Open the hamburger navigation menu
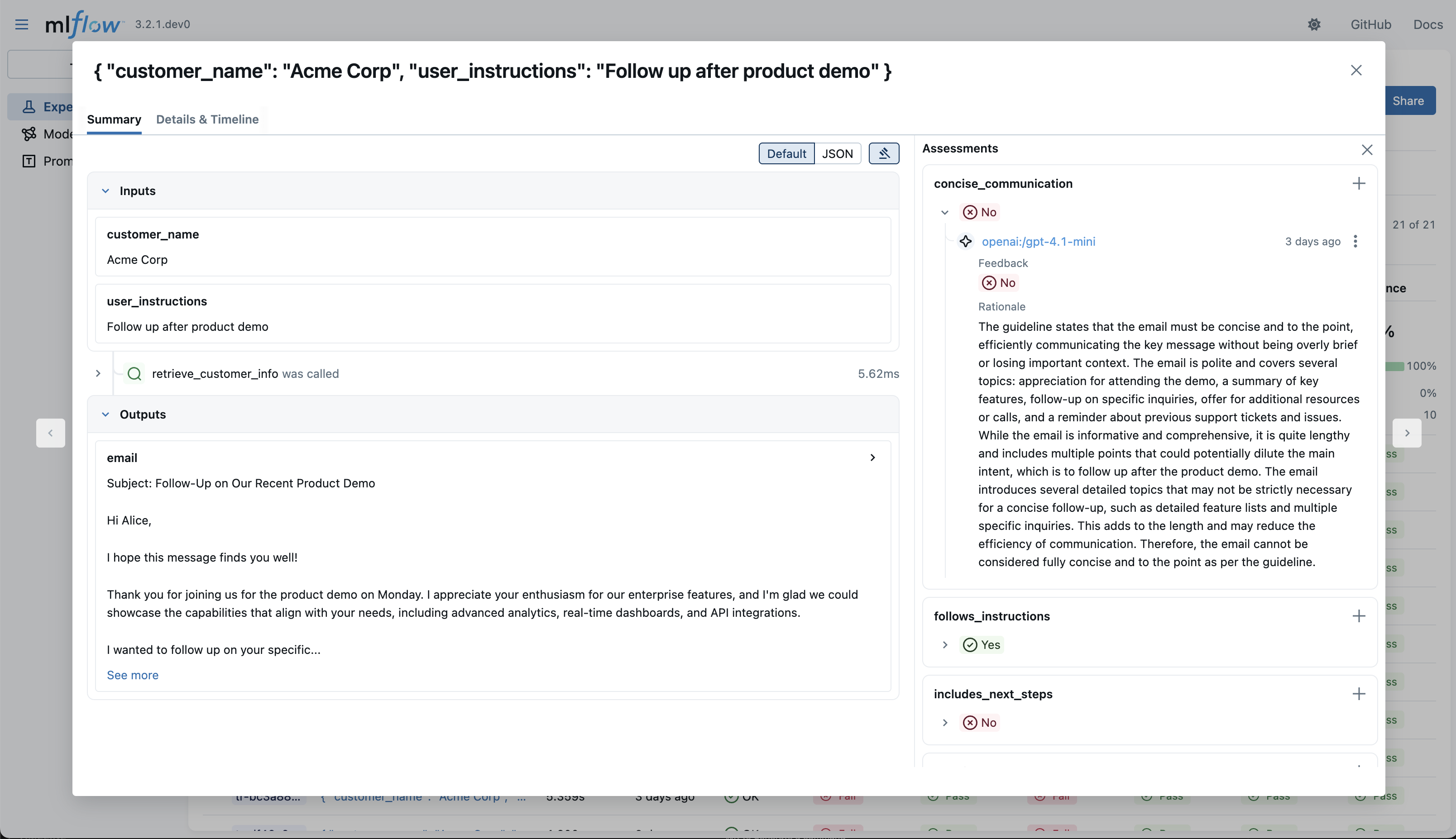 [21, 24]
